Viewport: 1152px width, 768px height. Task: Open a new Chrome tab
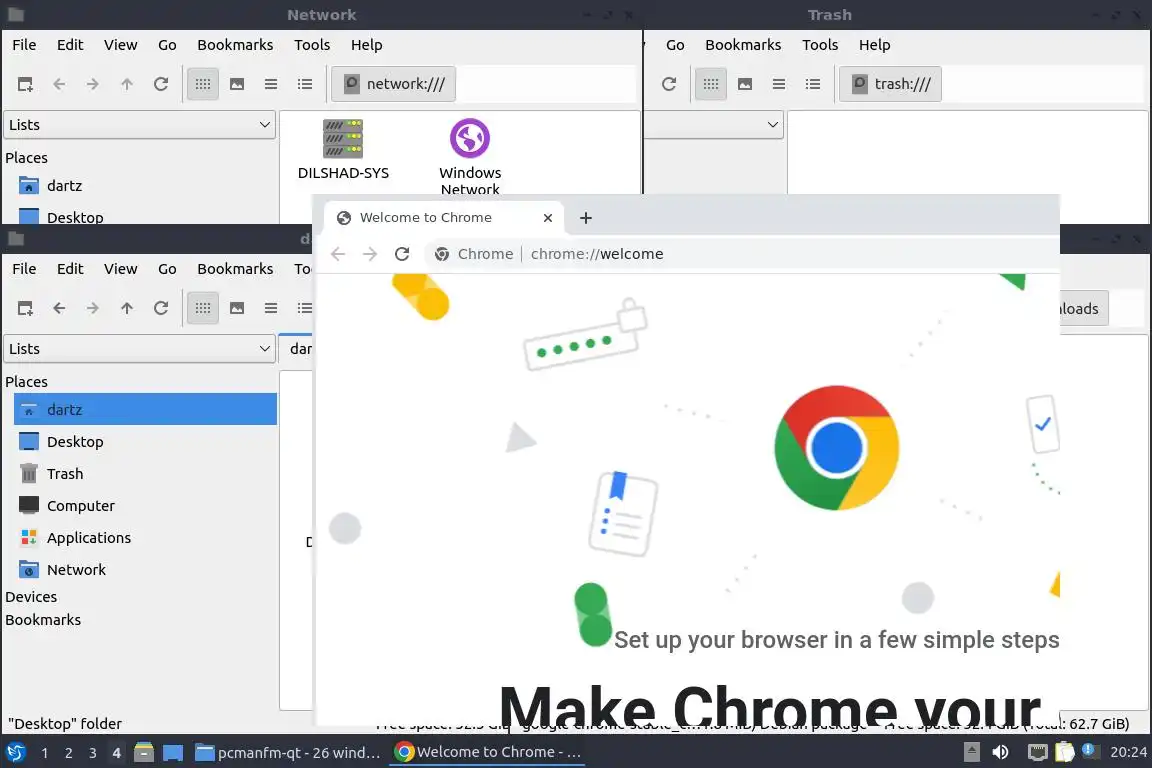point(586,218)
